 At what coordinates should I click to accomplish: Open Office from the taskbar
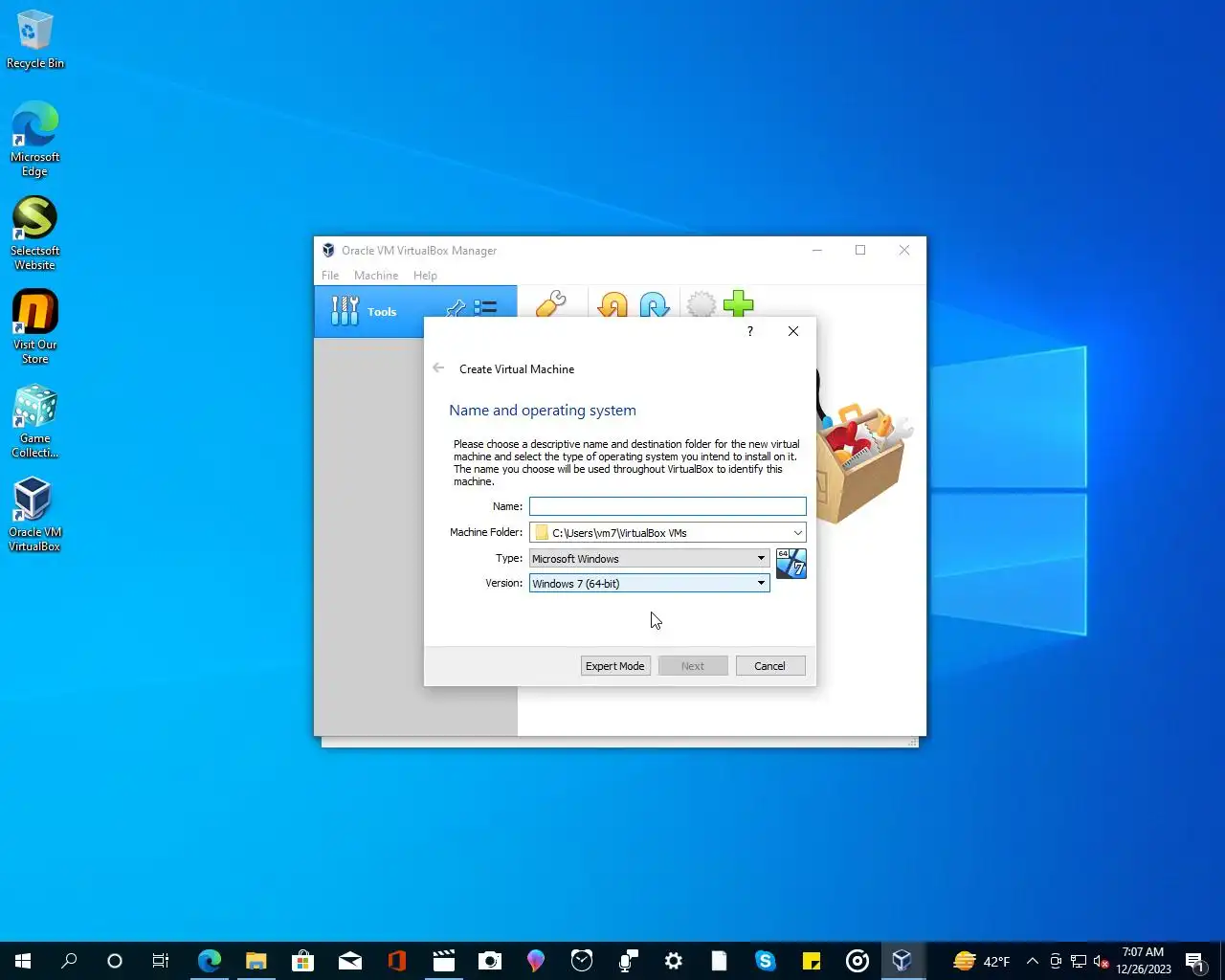[x=396, y=961]
